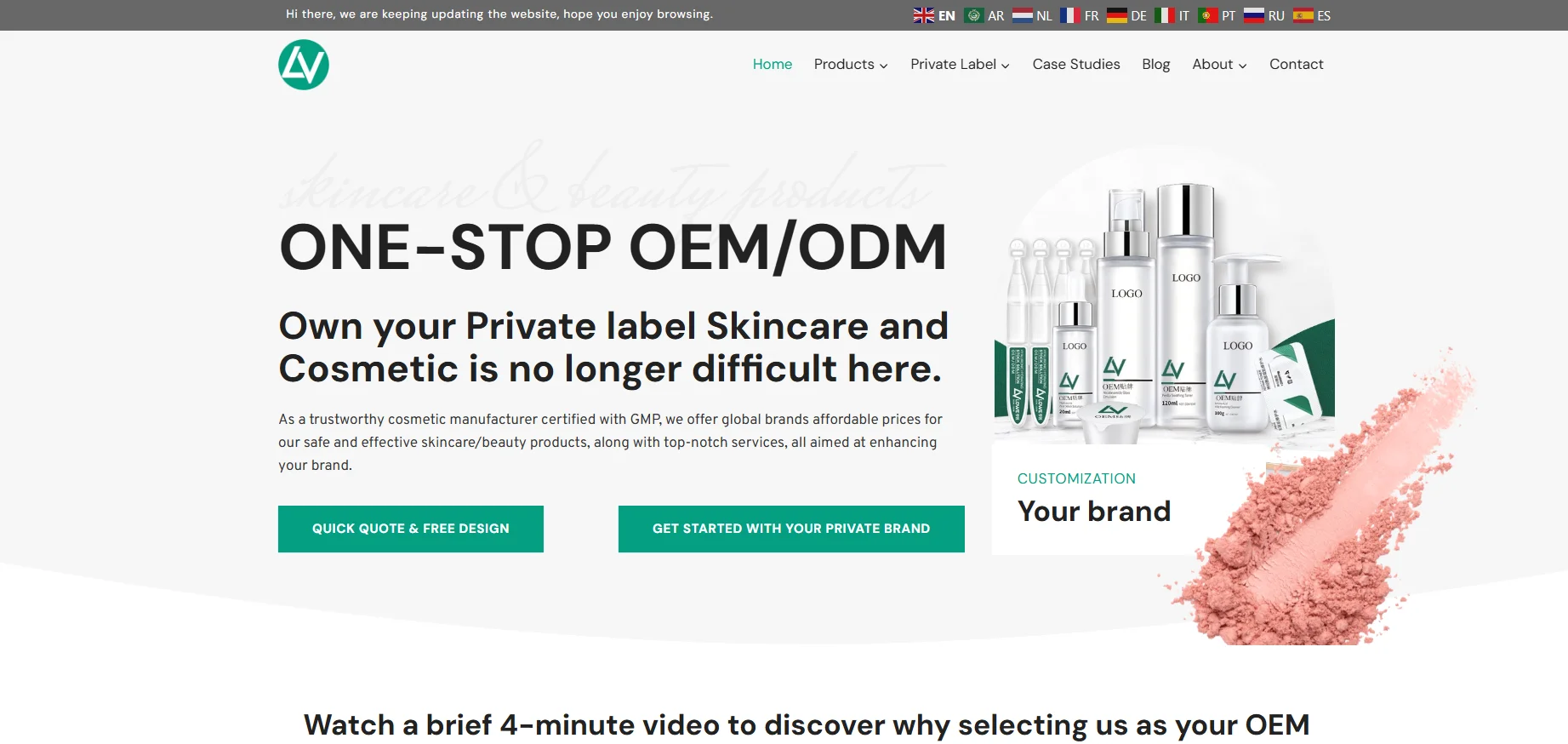This screenshot has height=744, width=1568.
Task: Navigate to the Contact page
Action: pyautogui.click(x=1297, y=64)
